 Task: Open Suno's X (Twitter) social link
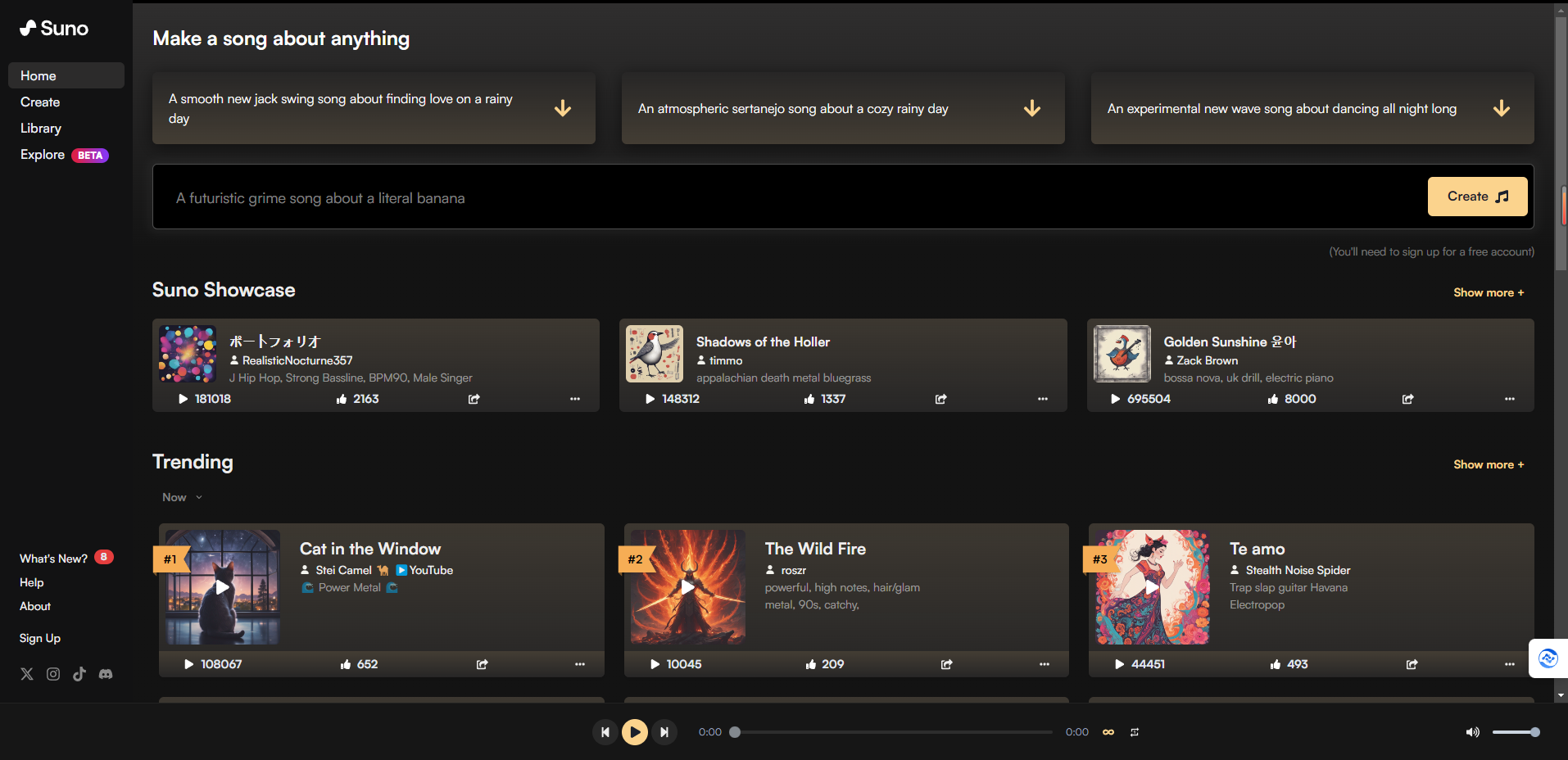[27, 674]
